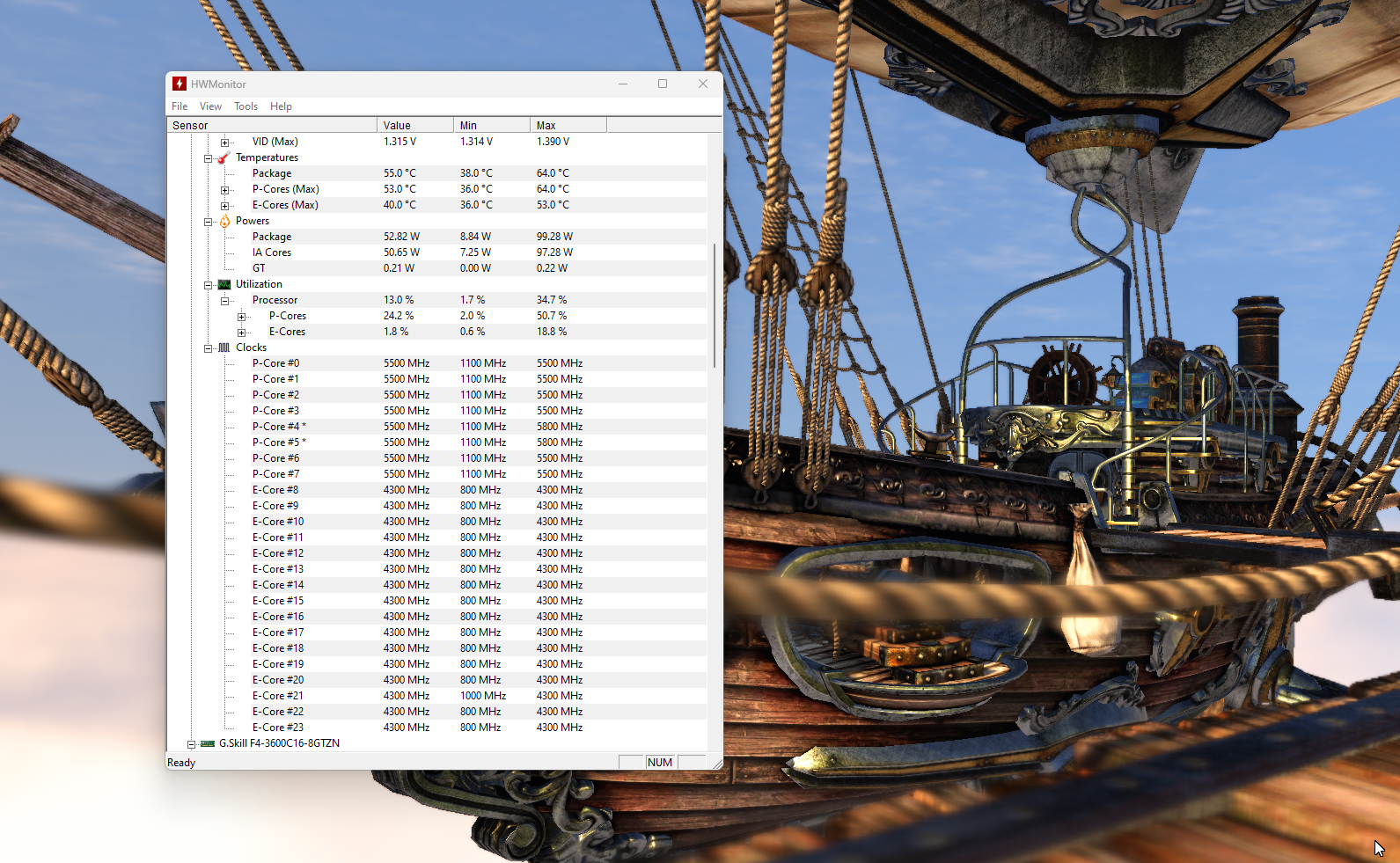Expand the P-Cores utilization node

coord(242,317)
